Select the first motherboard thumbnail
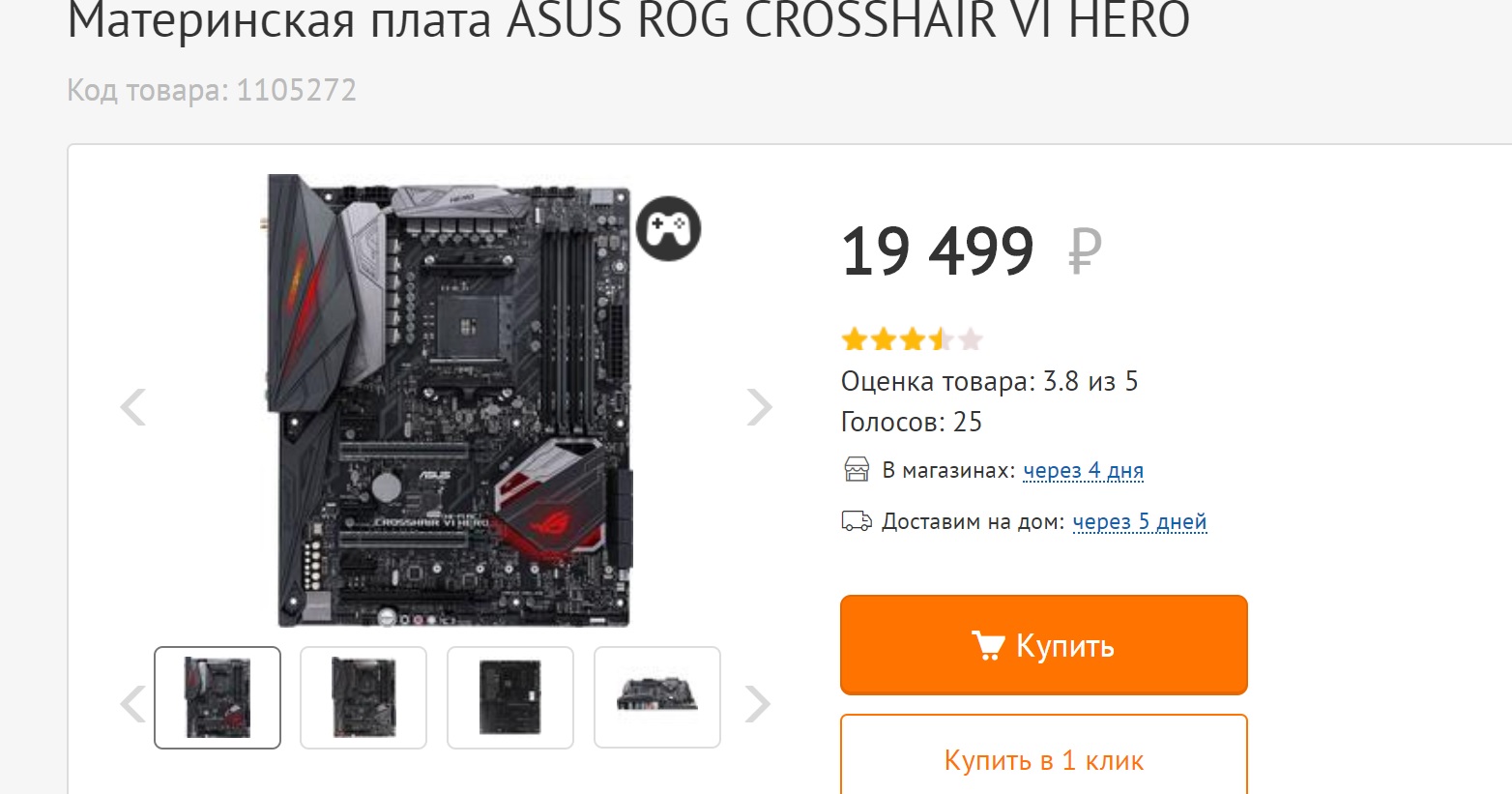The height and width of the screenshot is (794, 1512). point(218,697)
